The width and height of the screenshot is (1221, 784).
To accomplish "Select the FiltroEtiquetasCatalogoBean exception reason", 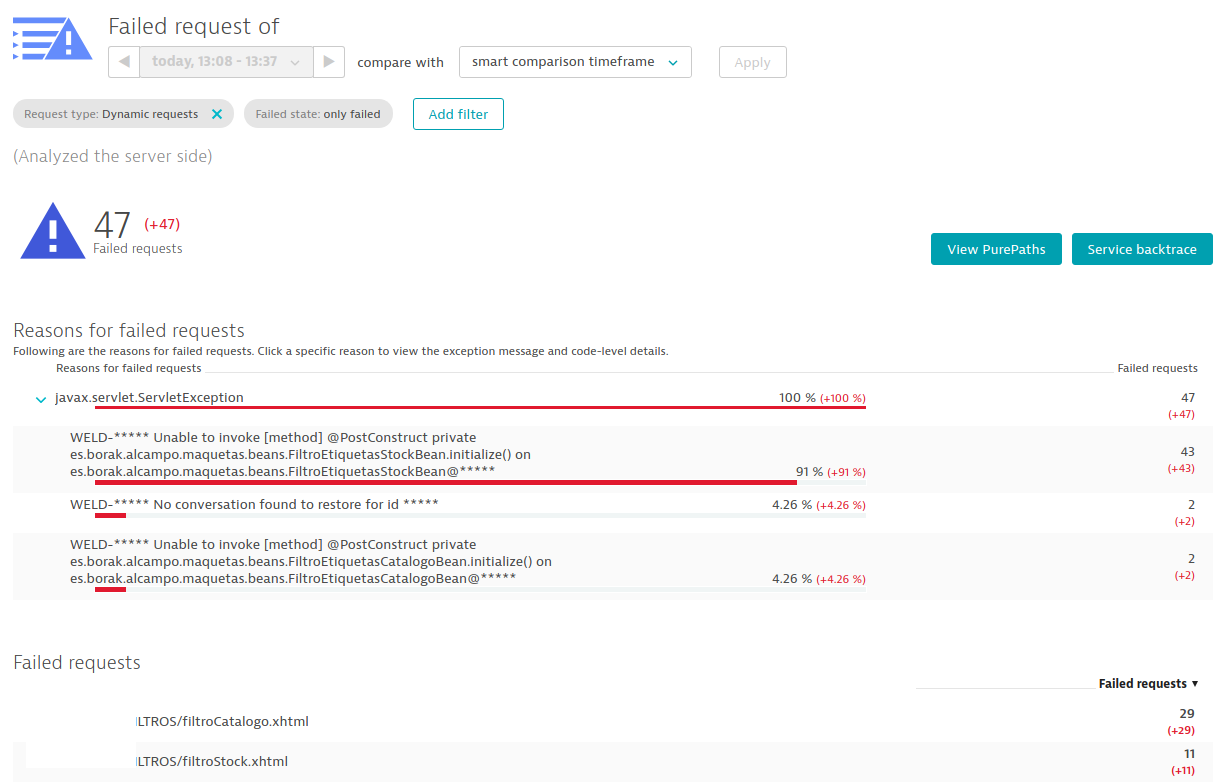I will [310, 561].
